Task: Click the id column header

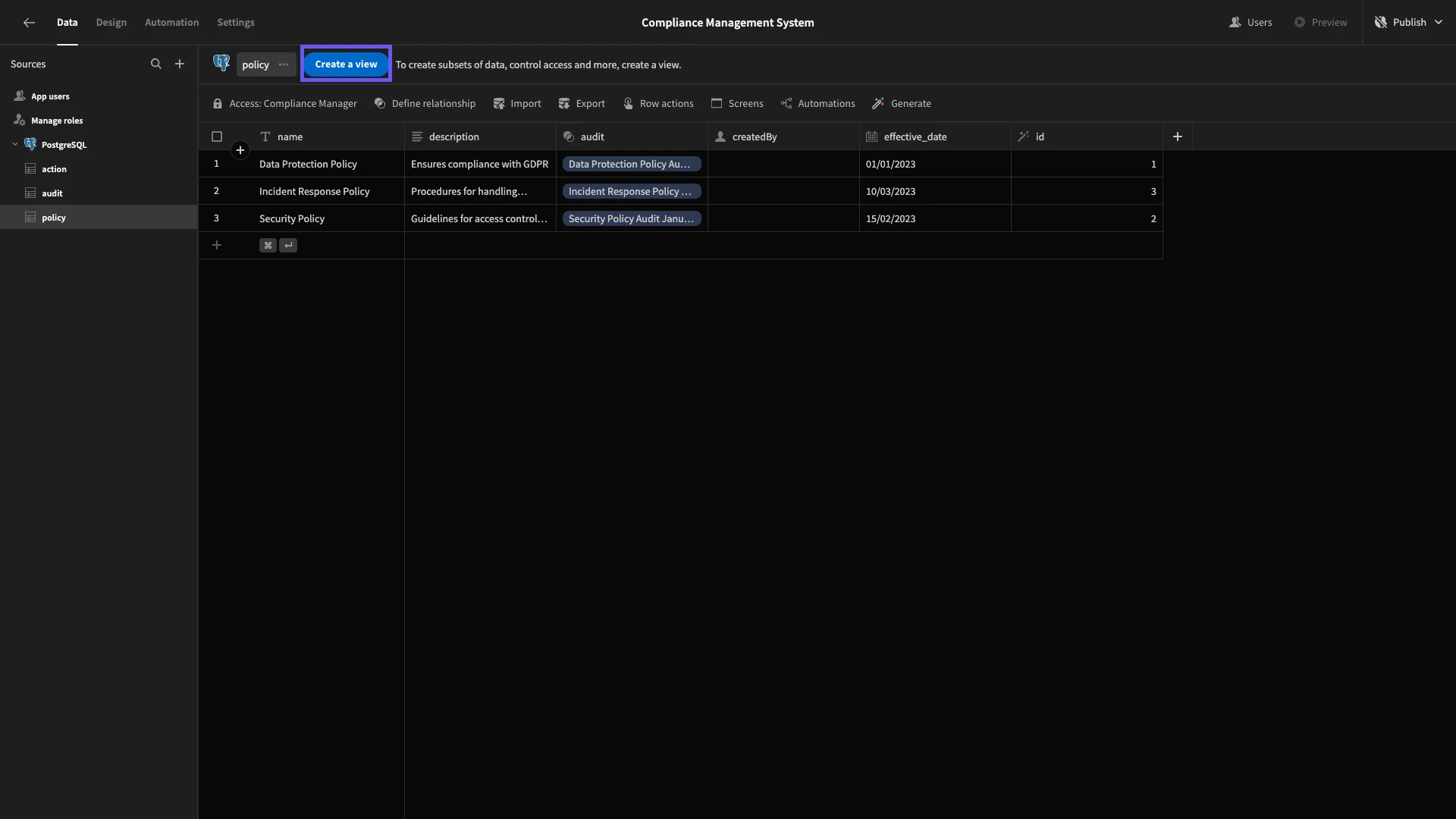Action: (1087, 136)
